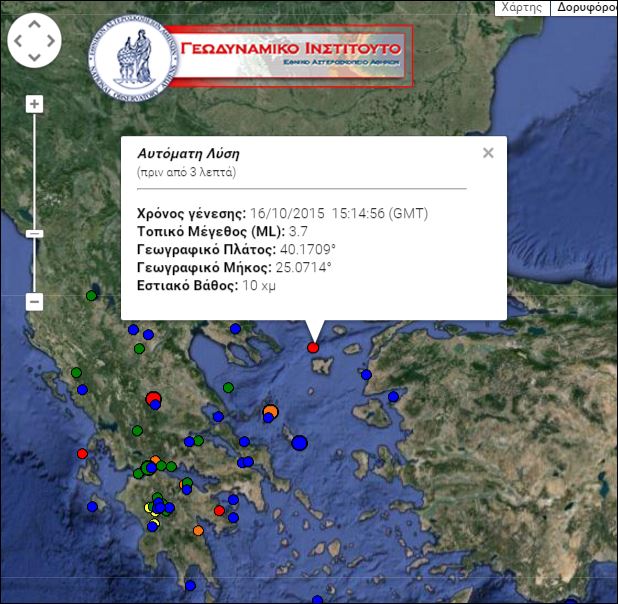Select the large orange marker near Skopelos
The height and width of the screenshot is (604, 618).
click(271, 412)
